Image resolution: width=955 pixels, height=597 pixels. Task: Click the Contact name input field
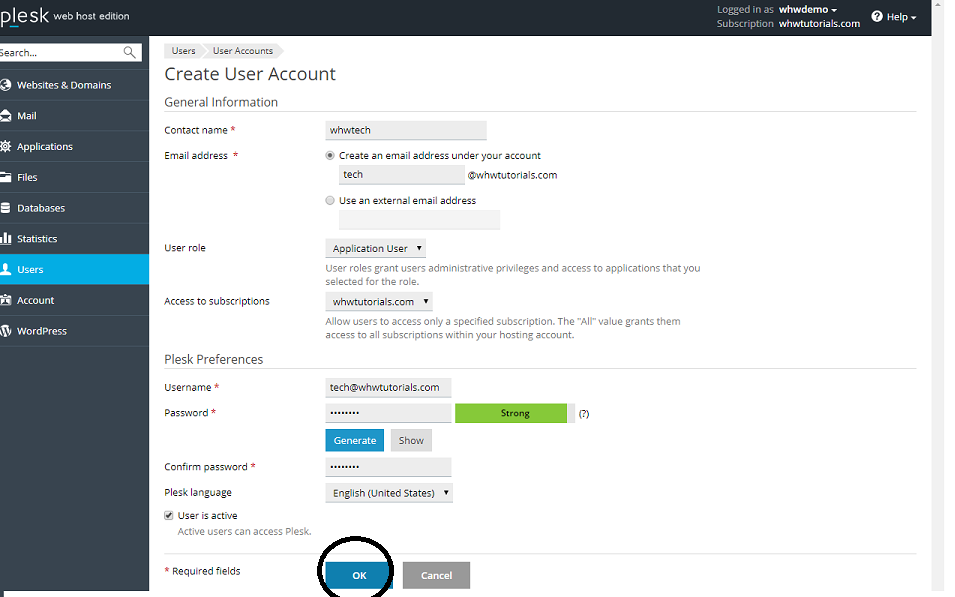[x=406, y=130]
